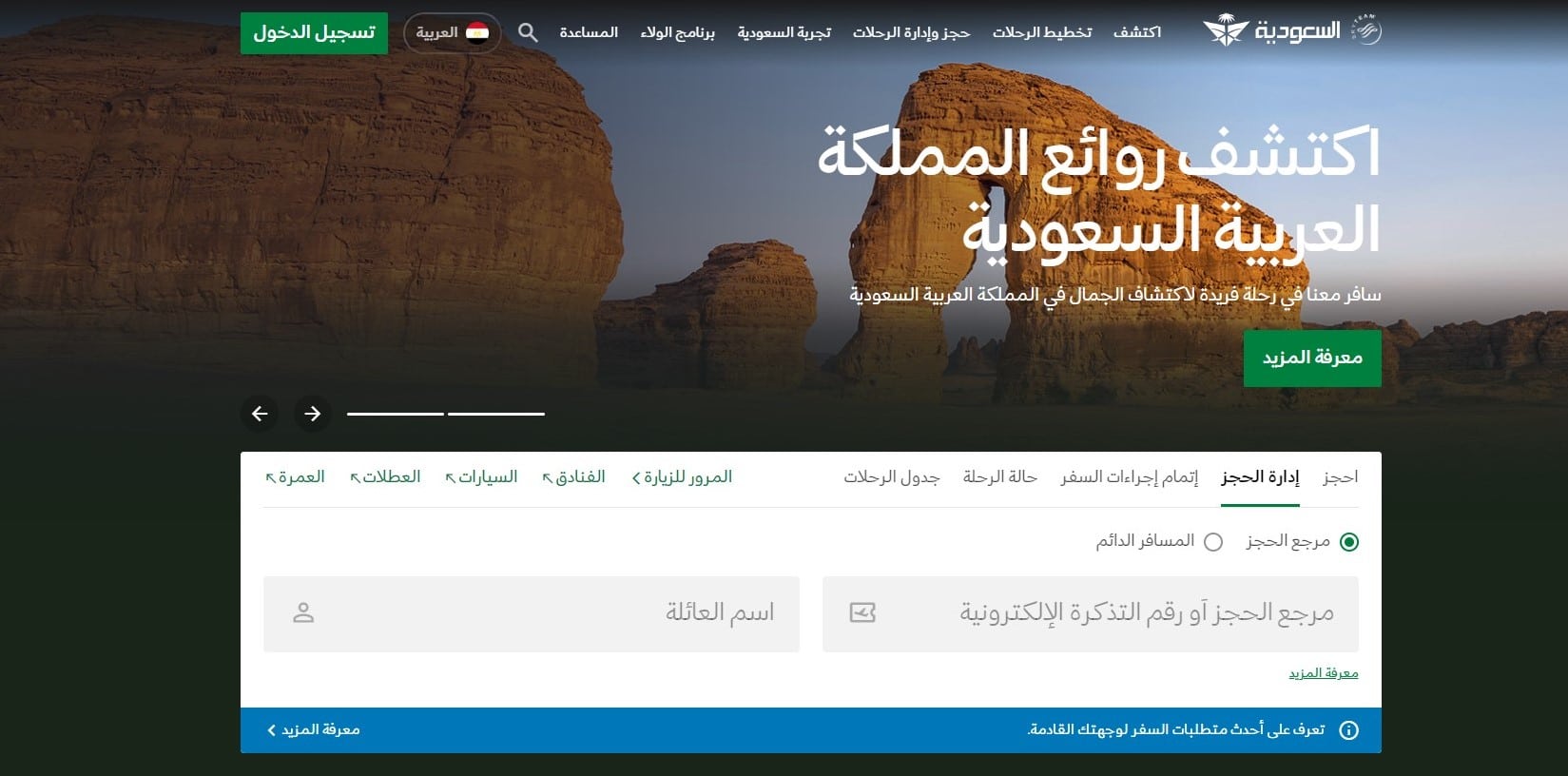
Task: Open العمرة external link
Action: (295, 476)
